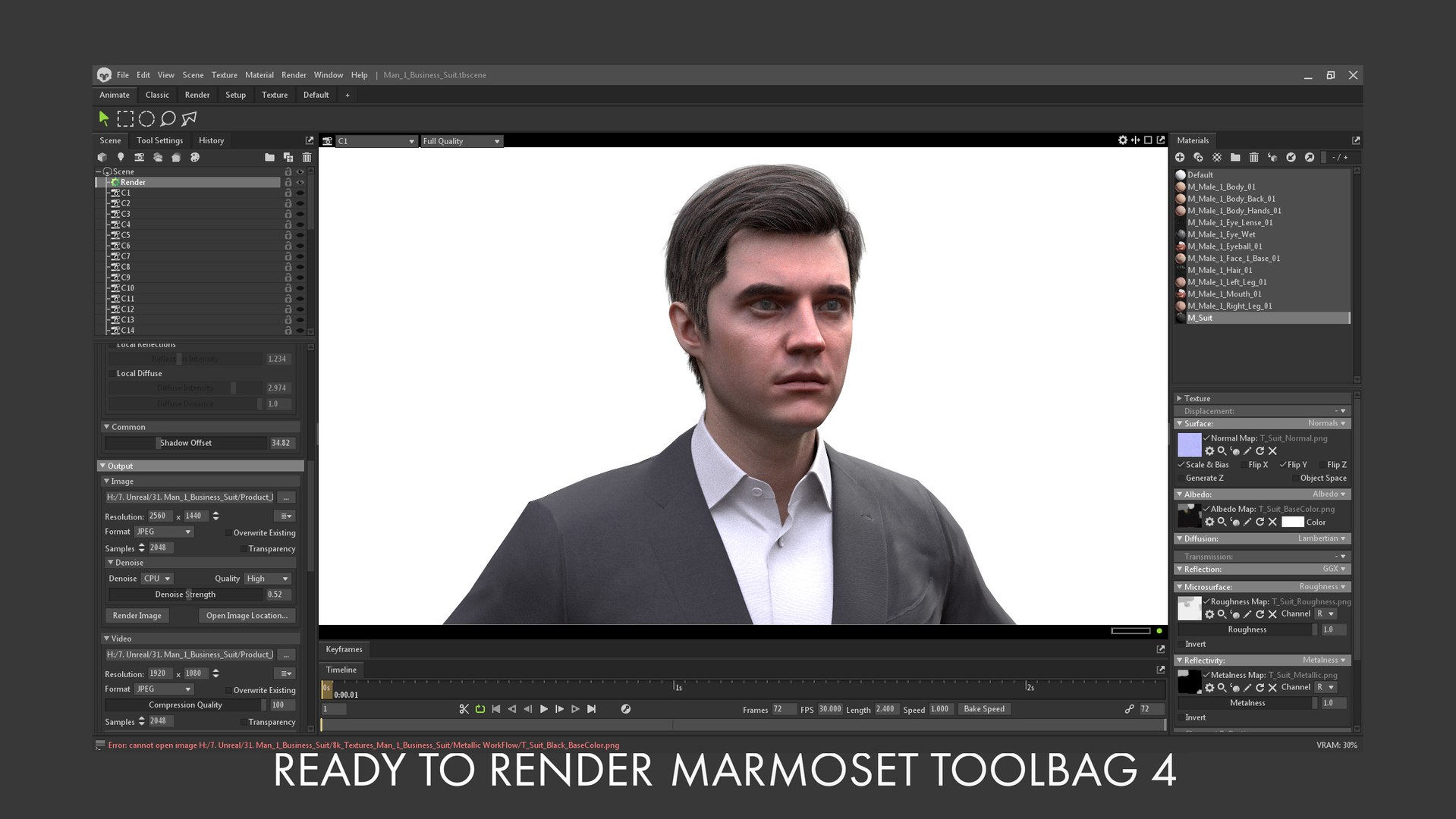This screenshot has width=1456, height=819.
Task: Jump to last frame of animation
Action: (x=592, y=709)
